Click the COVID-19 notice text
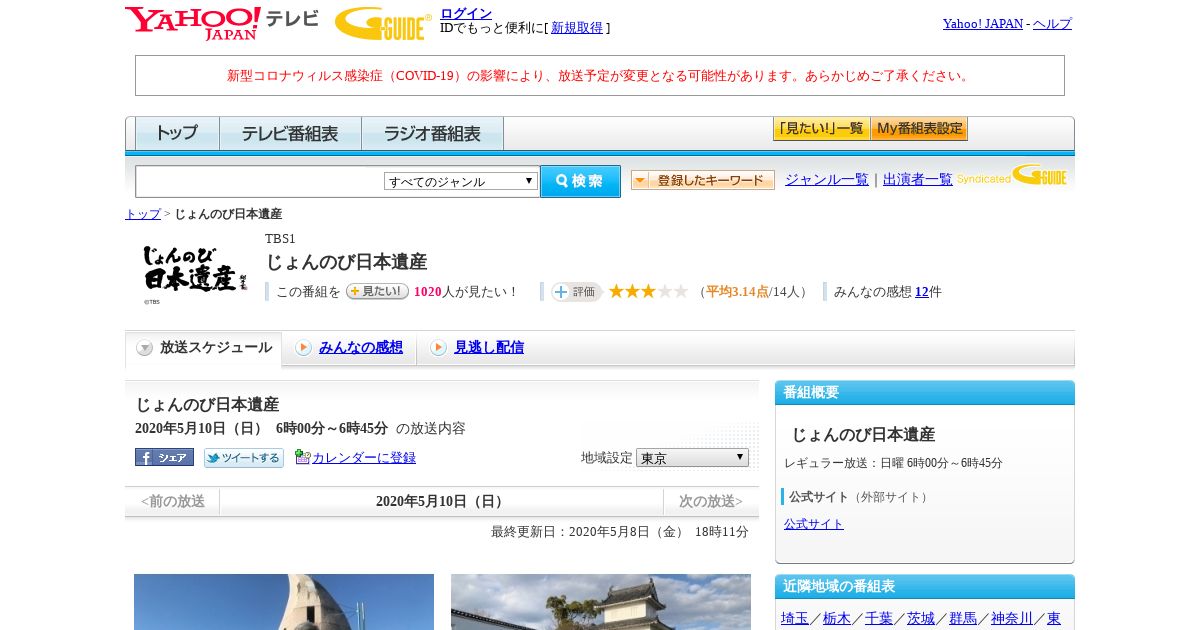The height and width of the screenshot is (630, 1200). coord(600,75)
